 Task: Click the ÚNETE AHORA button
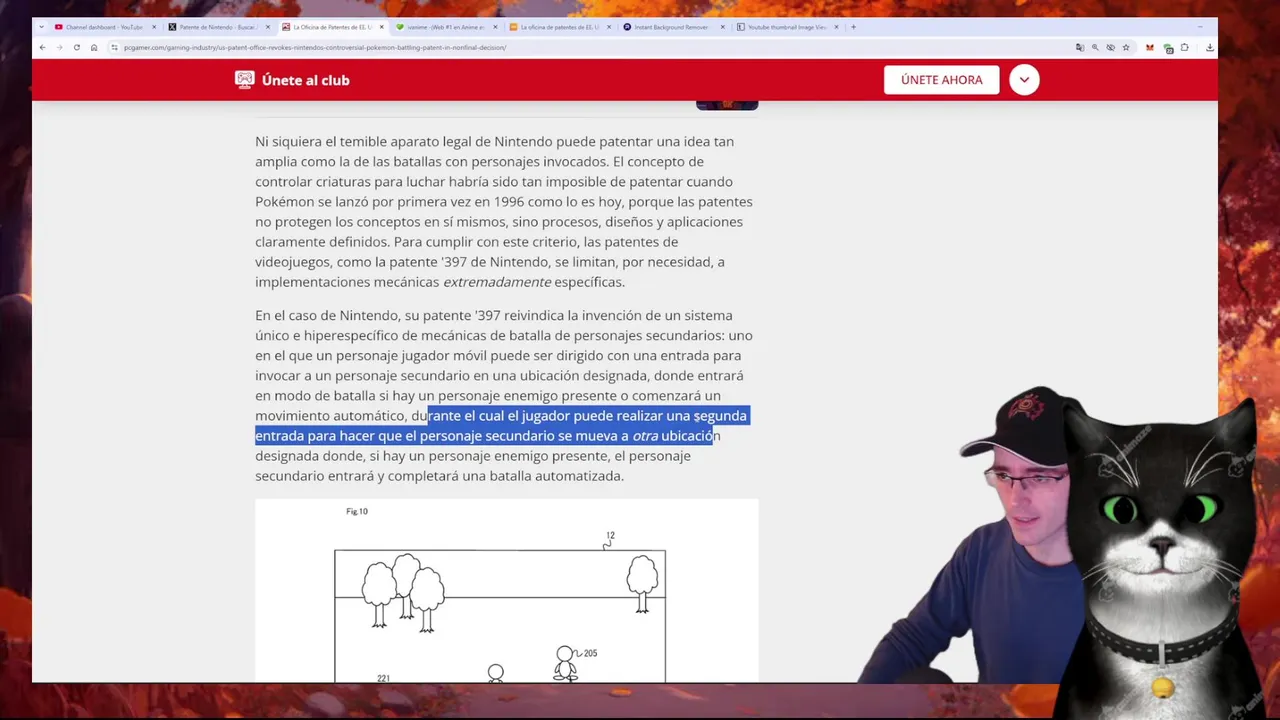tap(941, 80)
